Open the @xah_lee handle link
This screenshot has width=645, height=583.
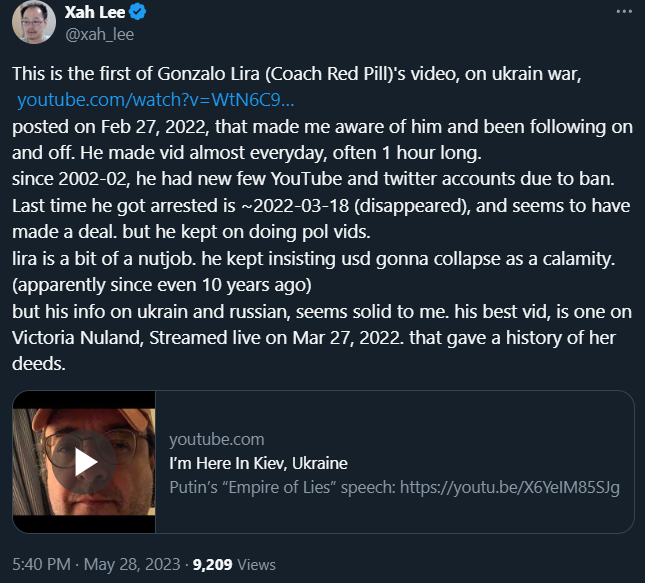[99, 35]
